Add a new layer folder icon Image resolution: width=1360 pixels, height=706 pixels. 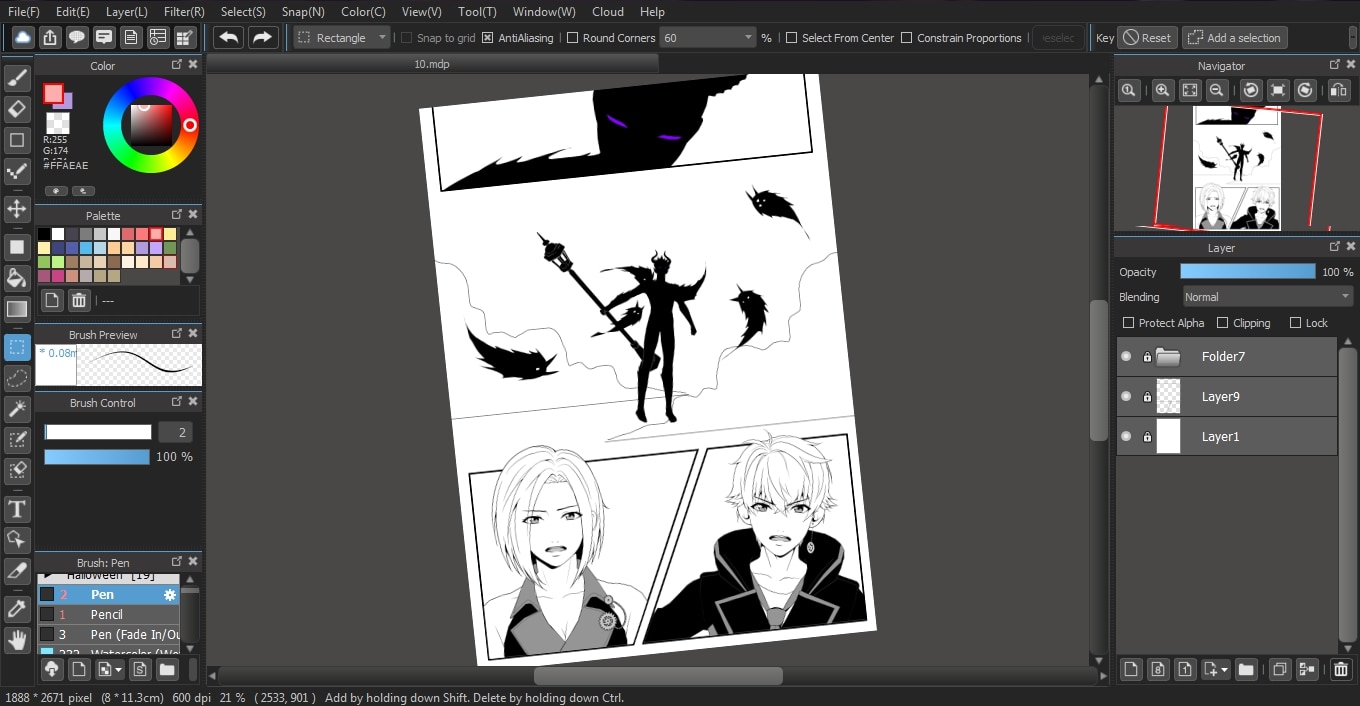pos(1246,669)
